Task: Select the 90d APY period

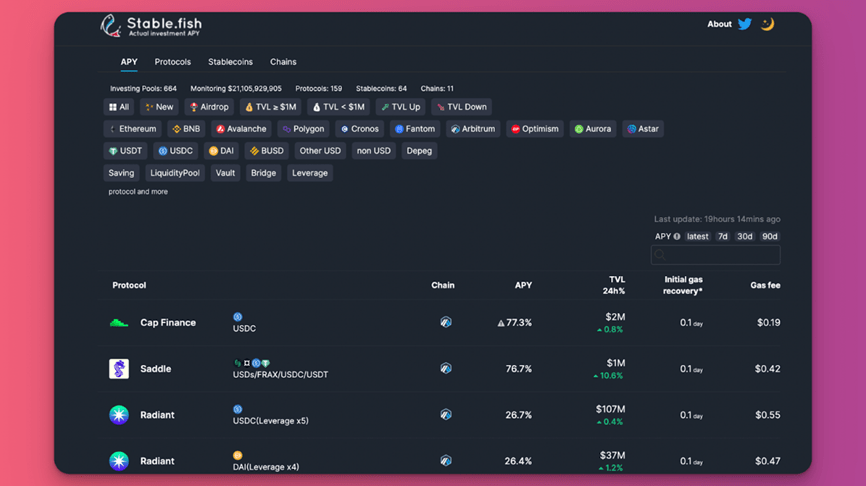Action: [769, 237]
